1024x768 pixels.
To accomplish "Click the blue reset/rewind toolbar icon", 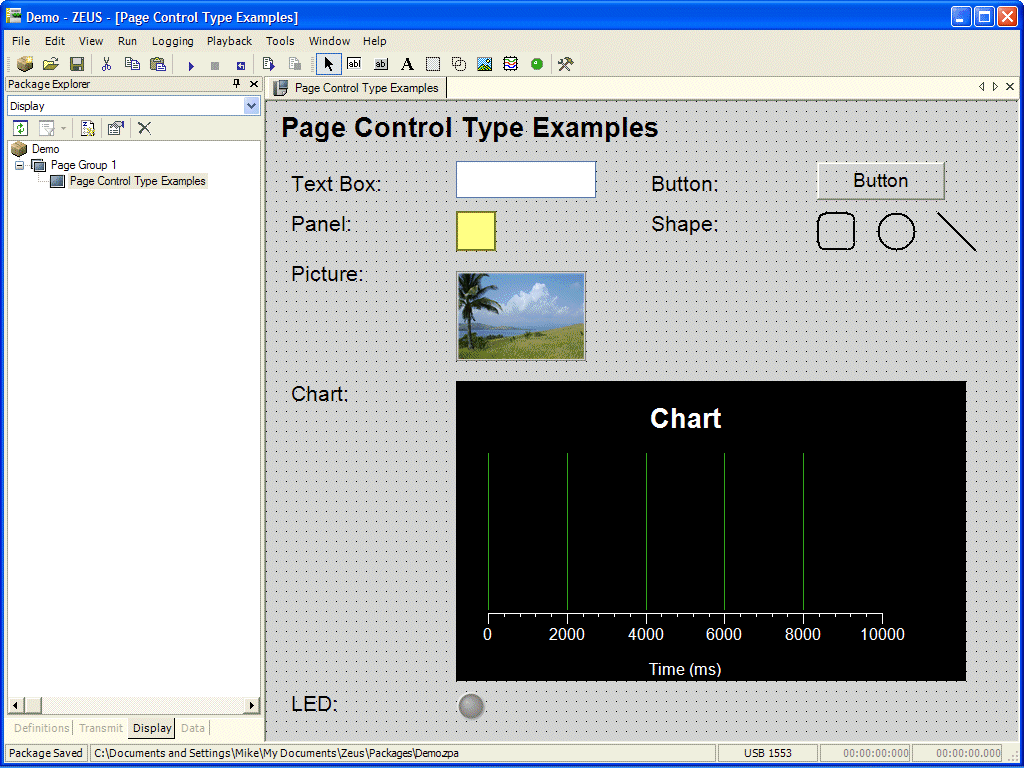I will pos(240,66).
